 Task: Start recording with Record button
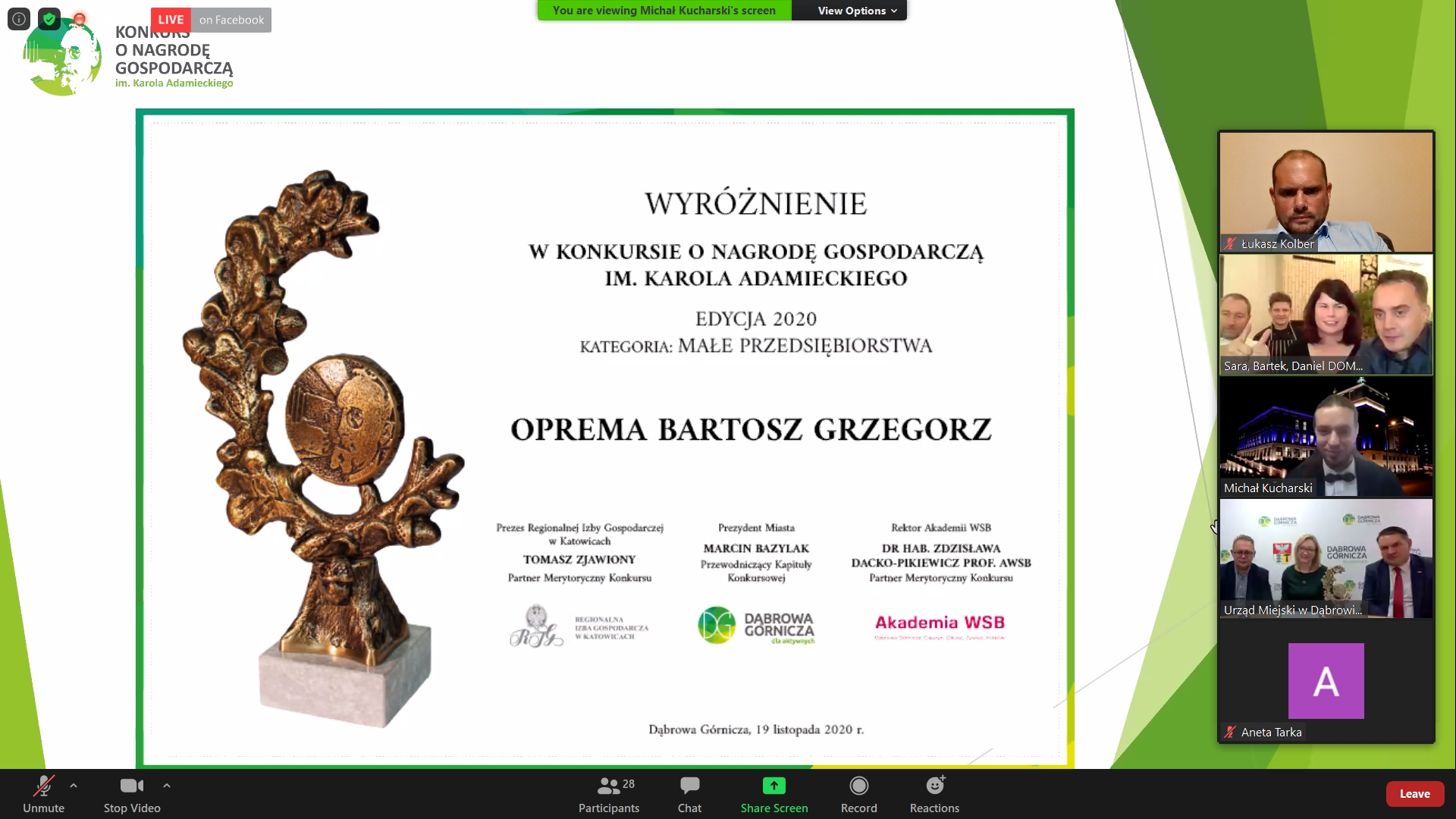point(858,794)
